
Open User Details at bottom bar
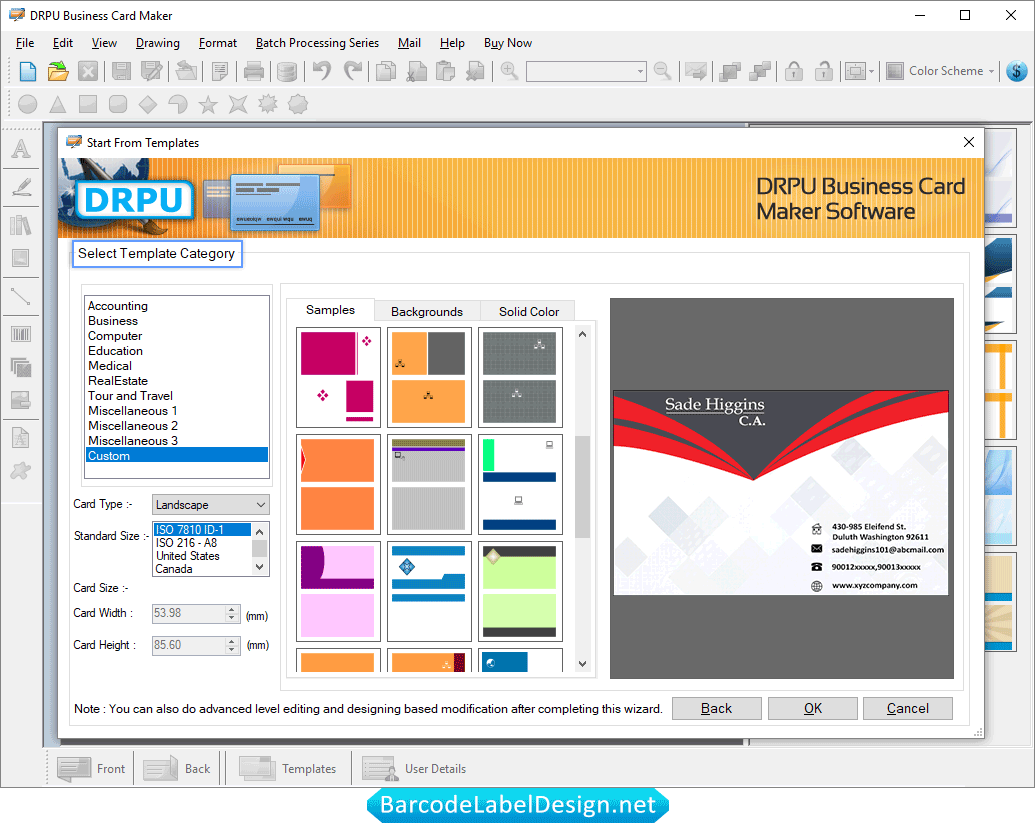(415, 769)
